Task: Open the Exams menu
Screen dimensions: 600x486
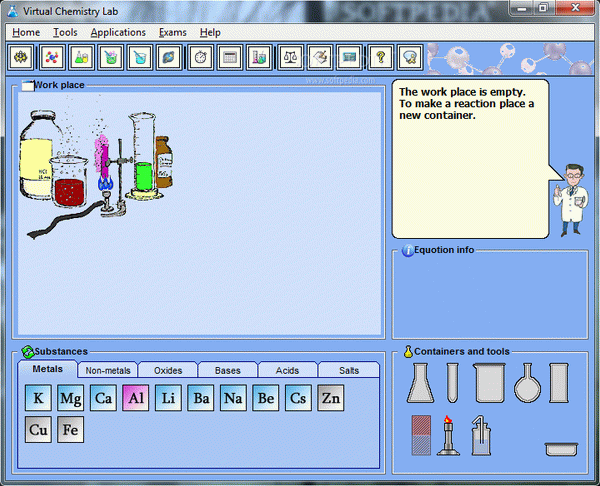Action: (x=173, y=33)
